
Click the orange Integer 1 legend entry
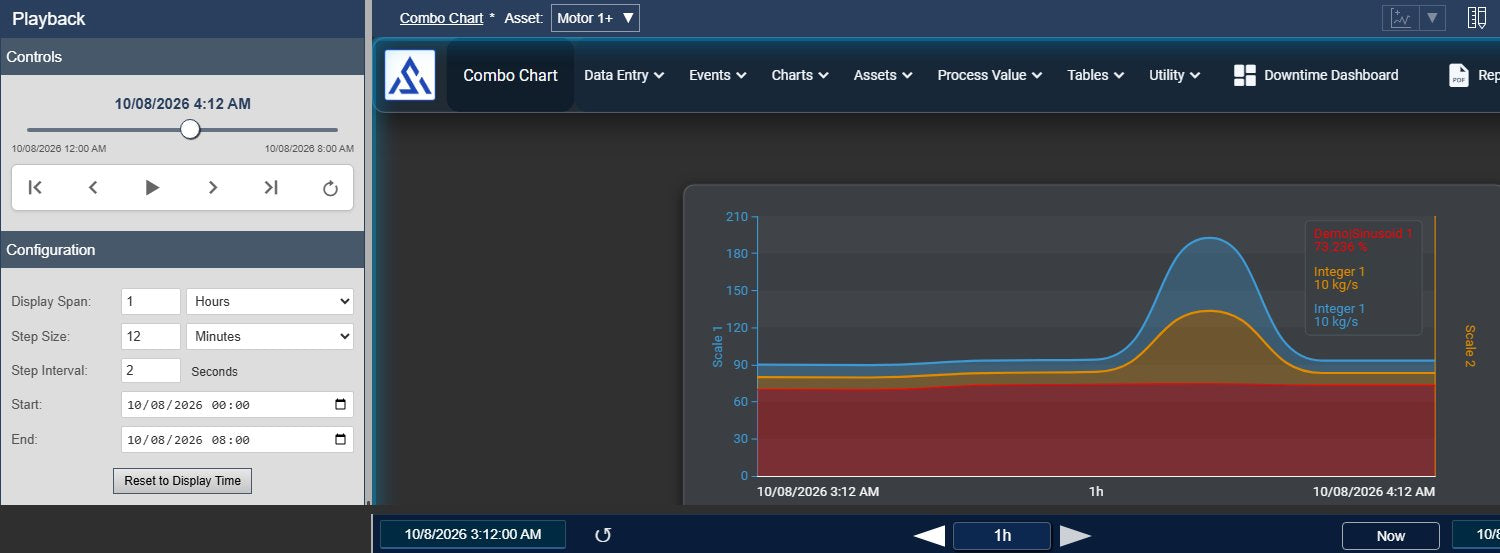pos(1339,278)
